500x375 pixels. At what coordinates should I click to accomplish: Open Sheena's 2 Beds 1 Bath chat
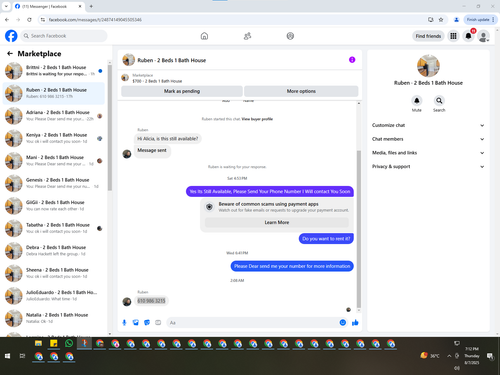pos(53,273)
